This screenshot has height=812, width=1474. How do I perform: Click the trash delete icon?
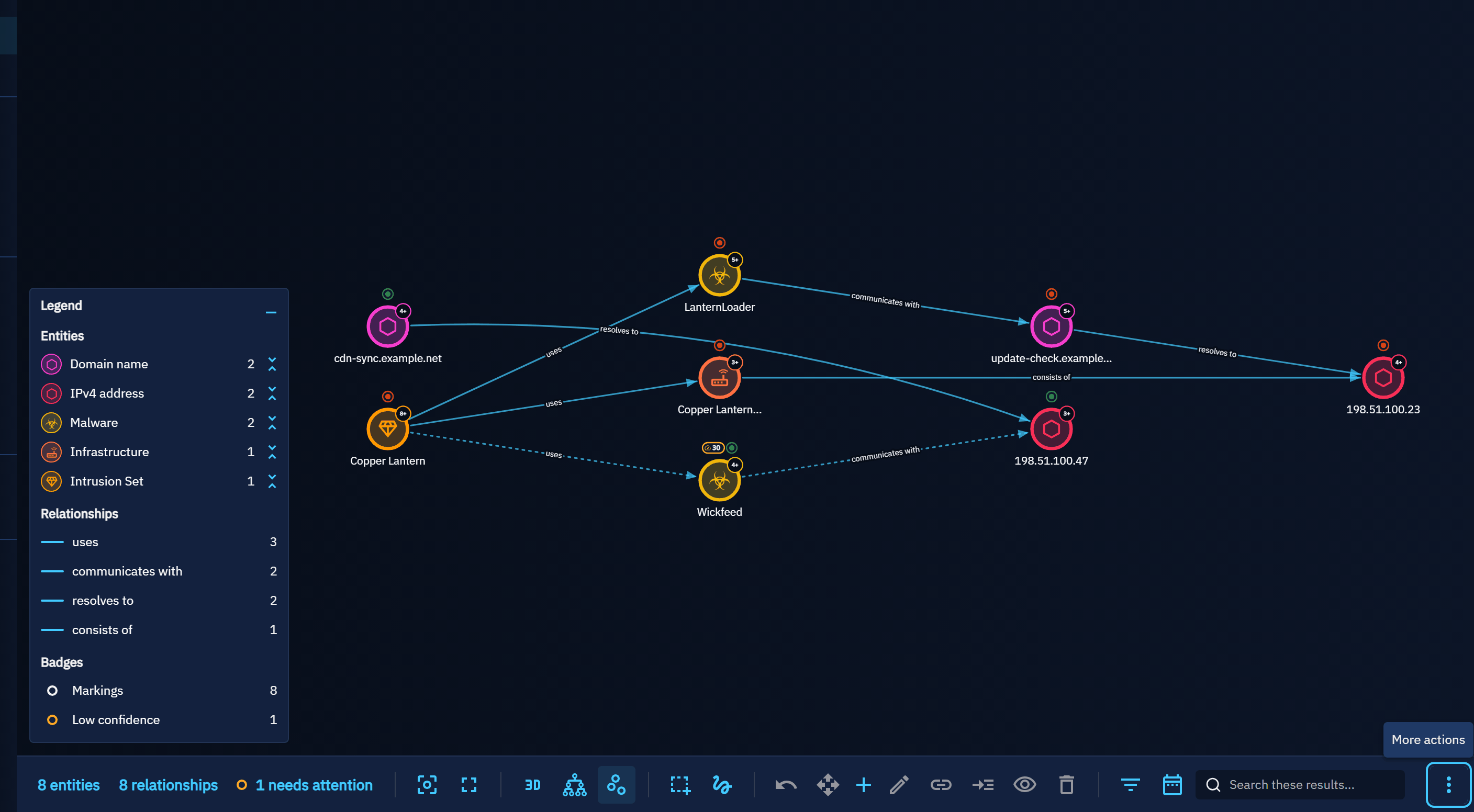[x=1066, y=785]
